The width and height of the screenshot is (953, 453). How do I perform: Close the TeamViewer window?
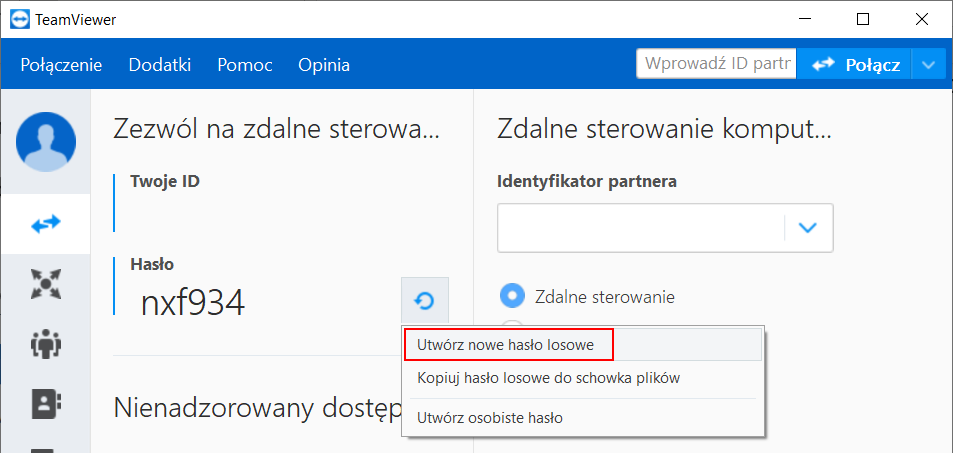click(x=921, y=19)
